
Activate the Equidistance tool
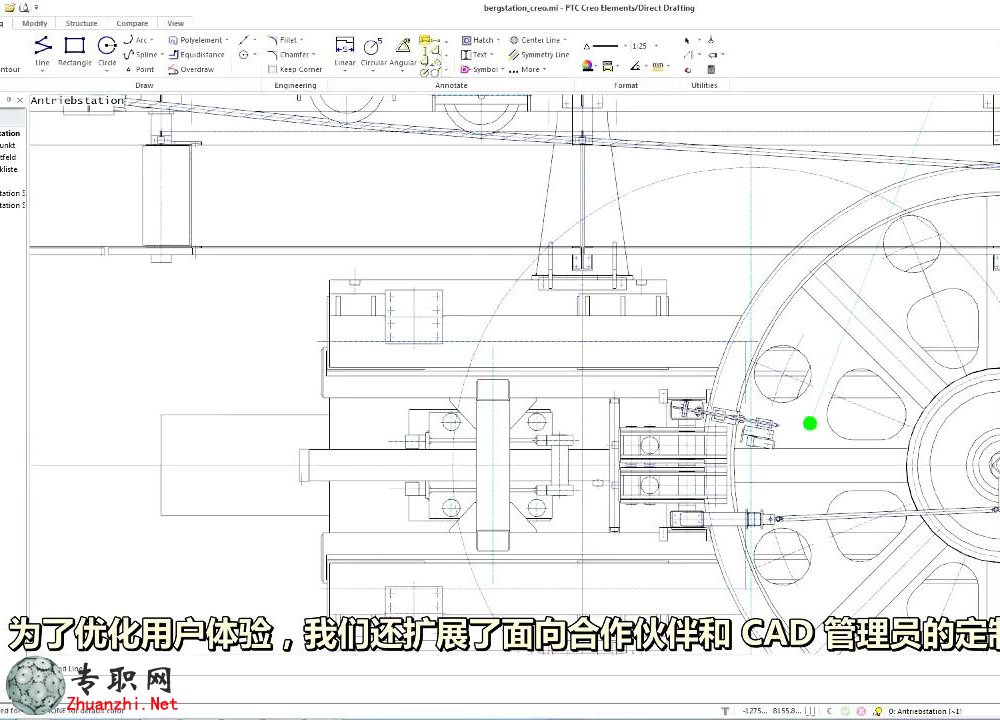196,54
